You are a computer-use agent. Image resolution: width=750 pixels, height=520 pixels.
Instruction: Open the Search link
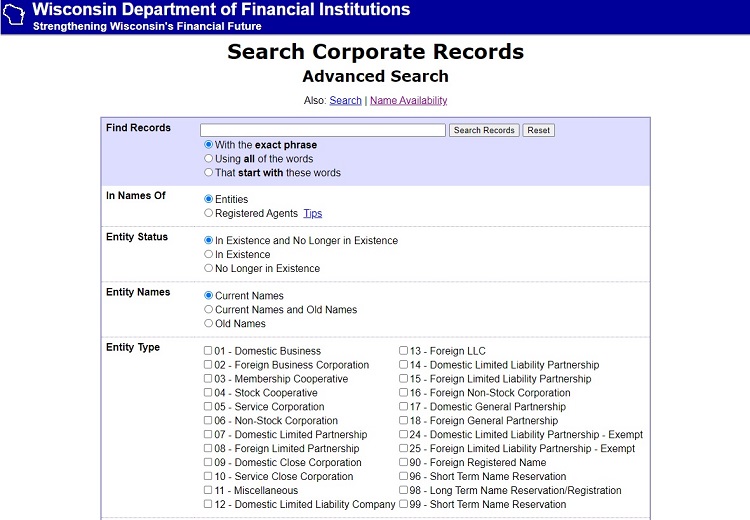[345, 100]
